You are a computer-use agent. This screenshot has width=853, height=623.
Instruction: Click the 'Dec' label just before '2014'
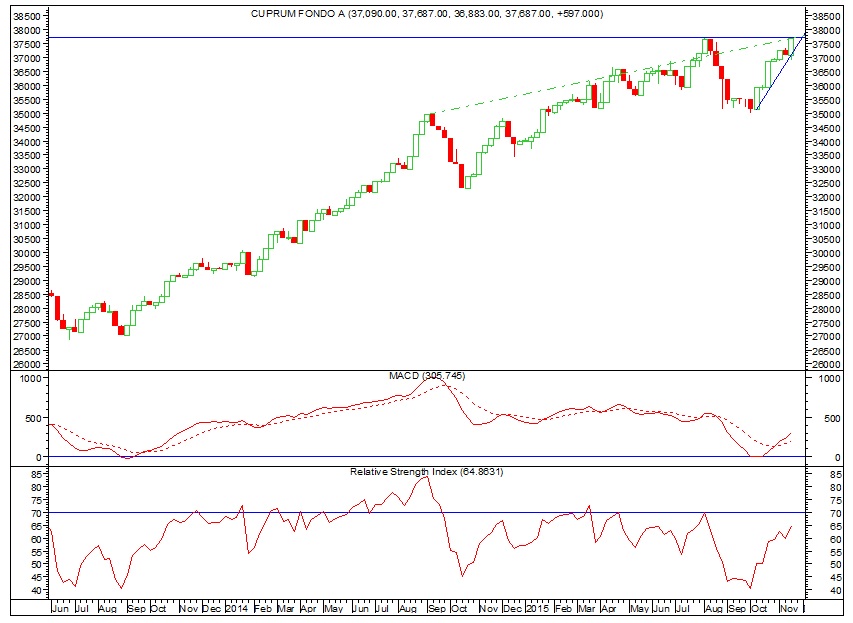(212, 608)
